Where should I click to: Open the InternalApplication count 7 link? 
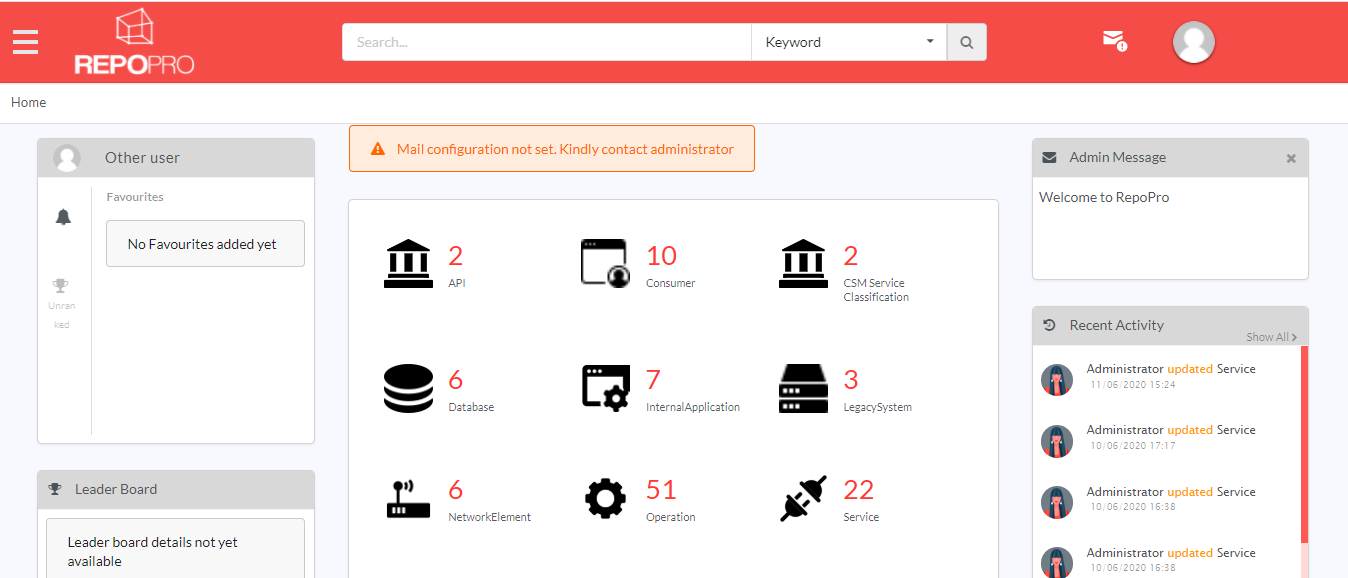pyautogui.click(x=653, y=380)
